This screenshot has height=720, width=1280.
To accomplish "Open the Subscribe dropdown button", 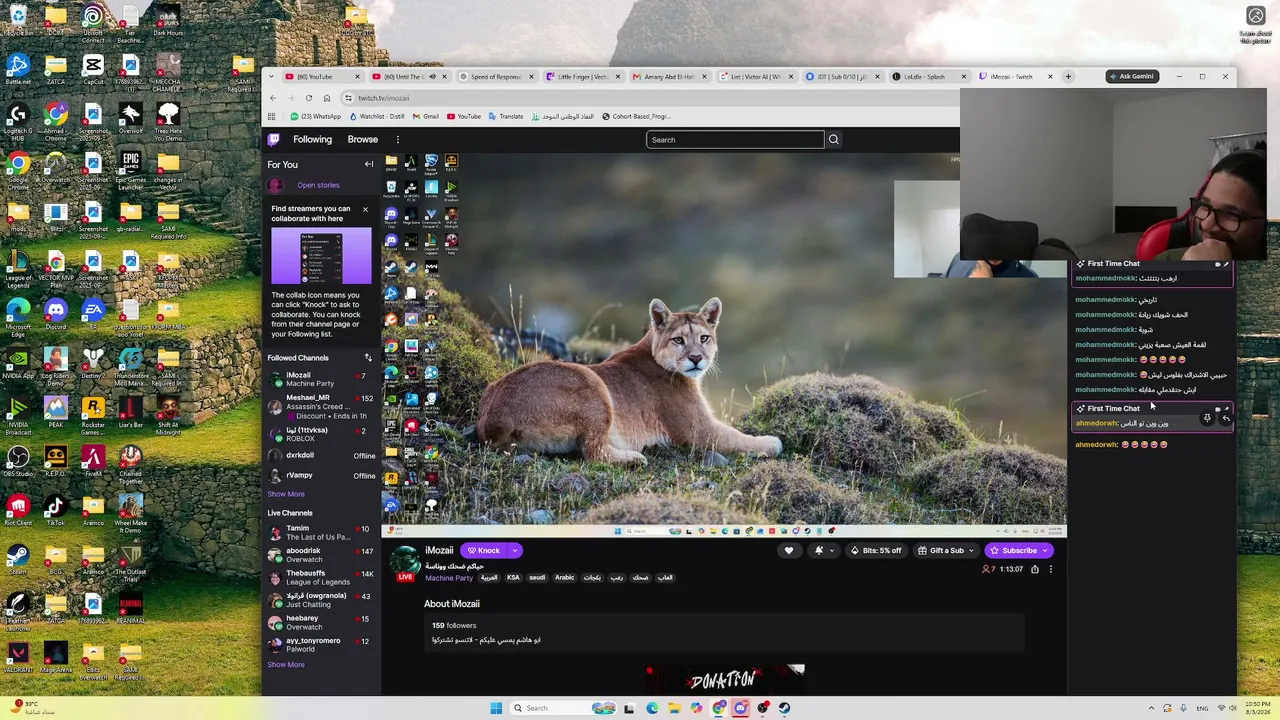I will coord(1017,551).
